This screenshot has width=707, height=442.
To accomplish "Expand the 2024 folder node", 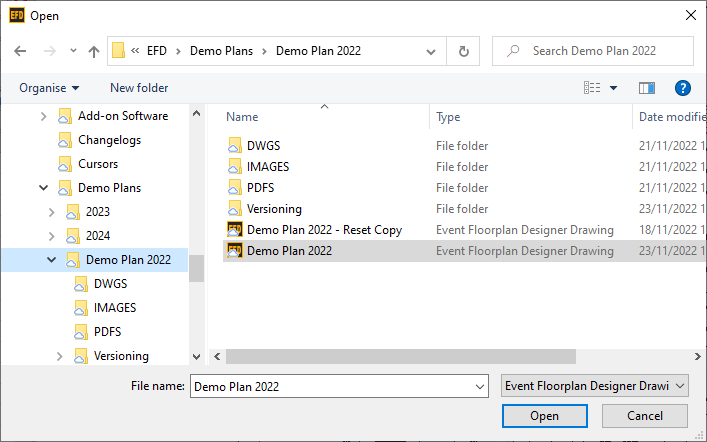I will [x=51, y=236].
